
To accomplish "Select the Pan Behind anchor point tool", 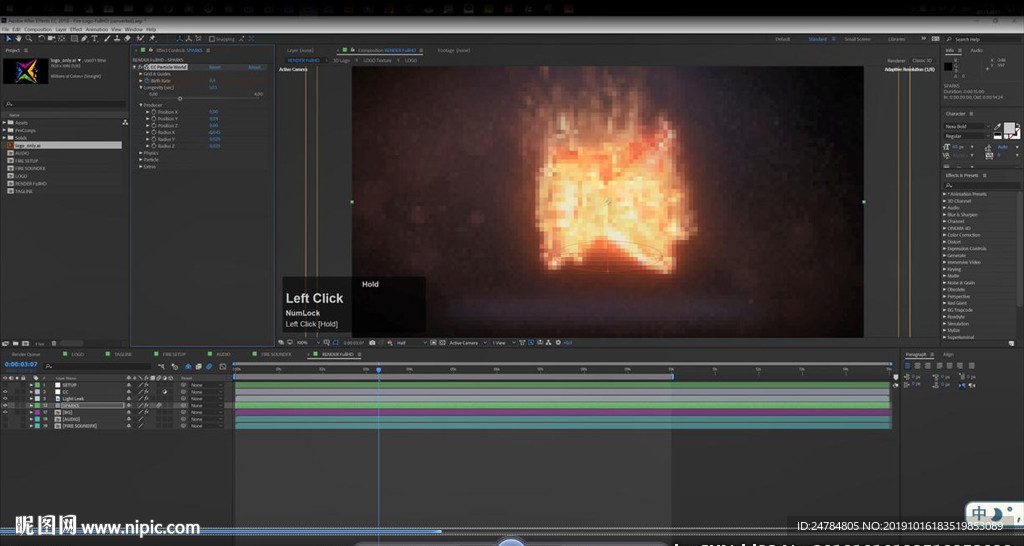I will tap(61, 39).
